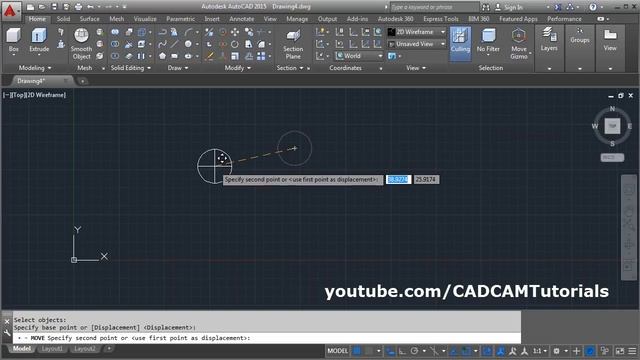Toggle the Culling selection option

tap(460, 44)
